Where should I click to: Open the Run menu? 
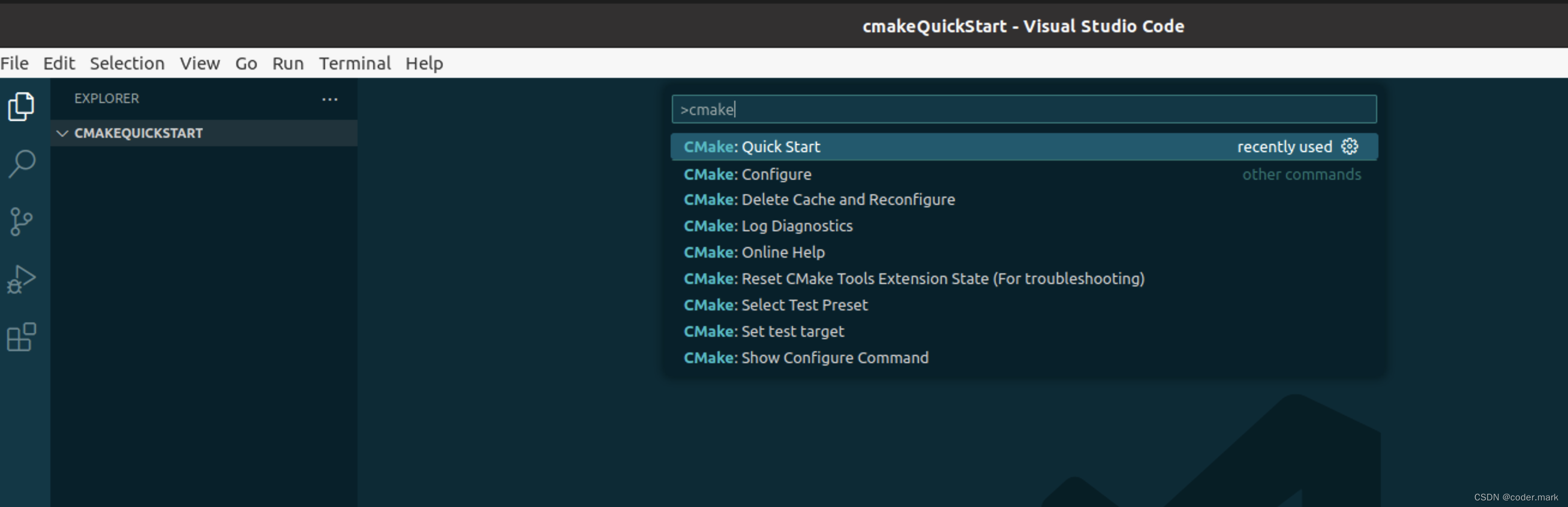288,63
